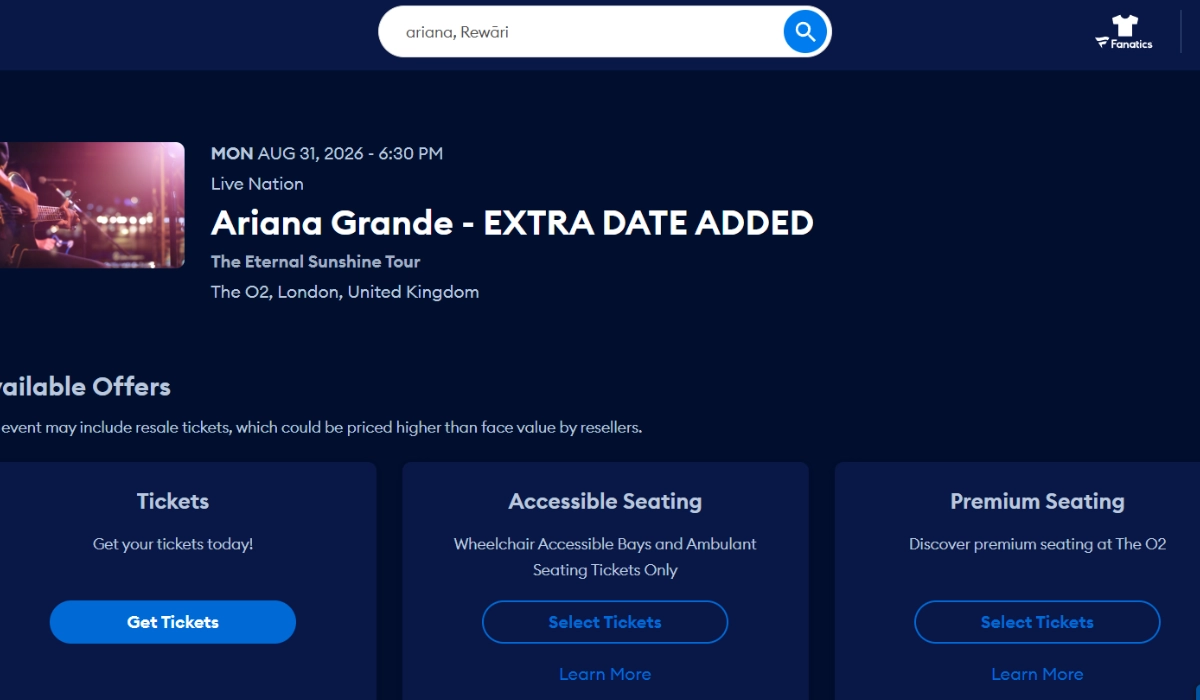Open the Fanatics merchandise shop via t-shirt icon
1200x700 pixels.
(x=1124, y=26)
